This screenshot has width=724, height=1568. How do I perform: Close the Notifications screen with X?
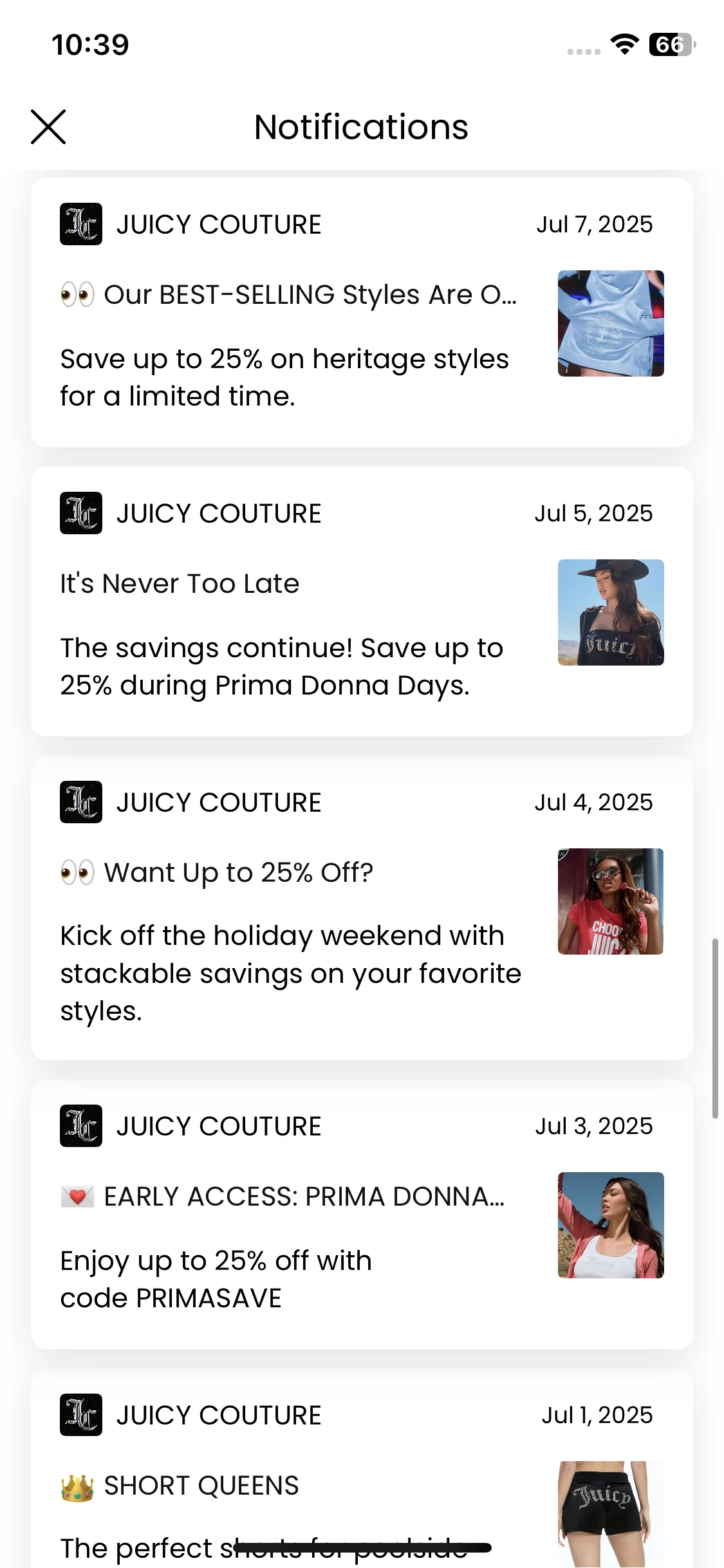click(48, 127)
